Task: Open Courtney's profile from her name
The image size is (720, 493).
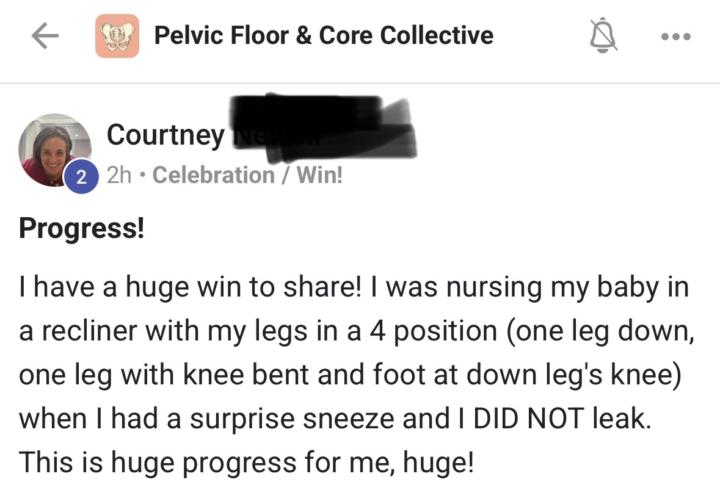Action: (165, 133)
